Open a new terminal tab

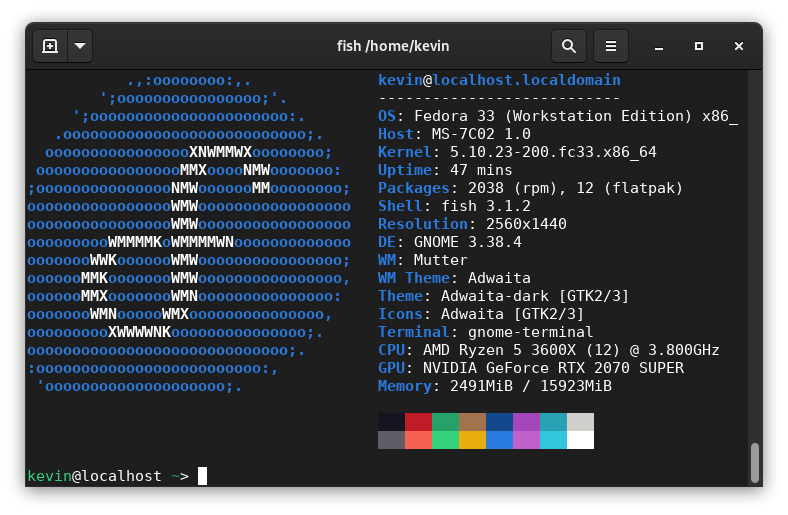click(x=50, y=46)
